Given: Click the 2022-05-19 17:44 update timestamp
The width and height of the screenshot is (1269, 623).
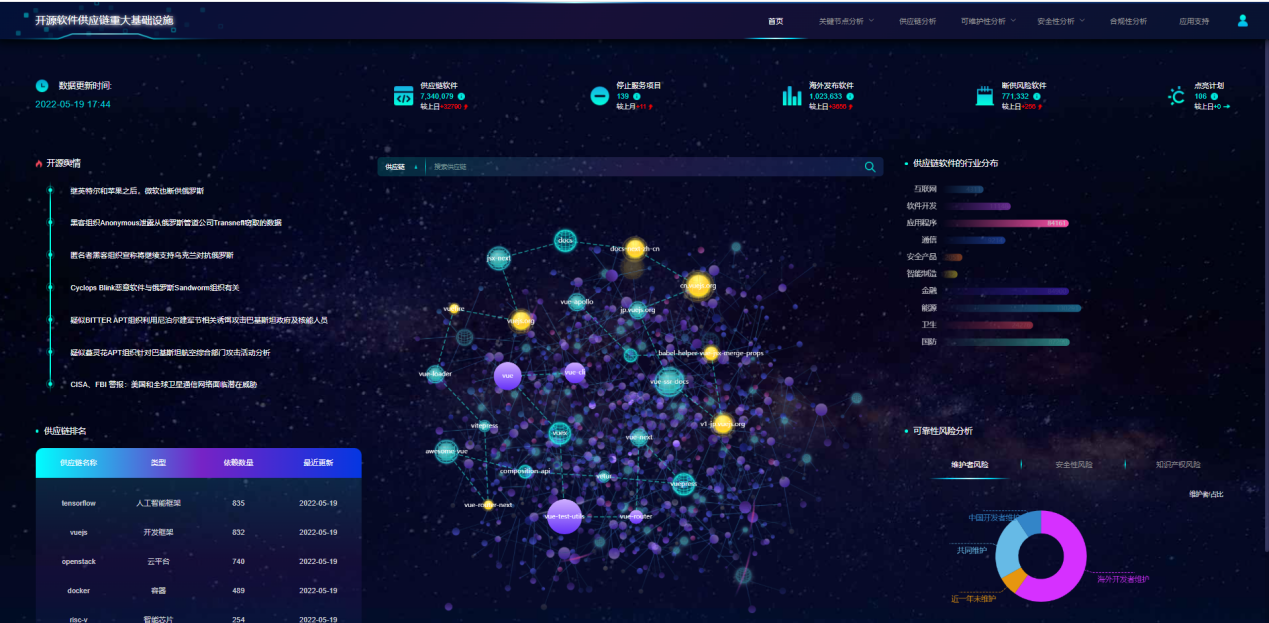Looking at the screenshot, I should (73, 104).
